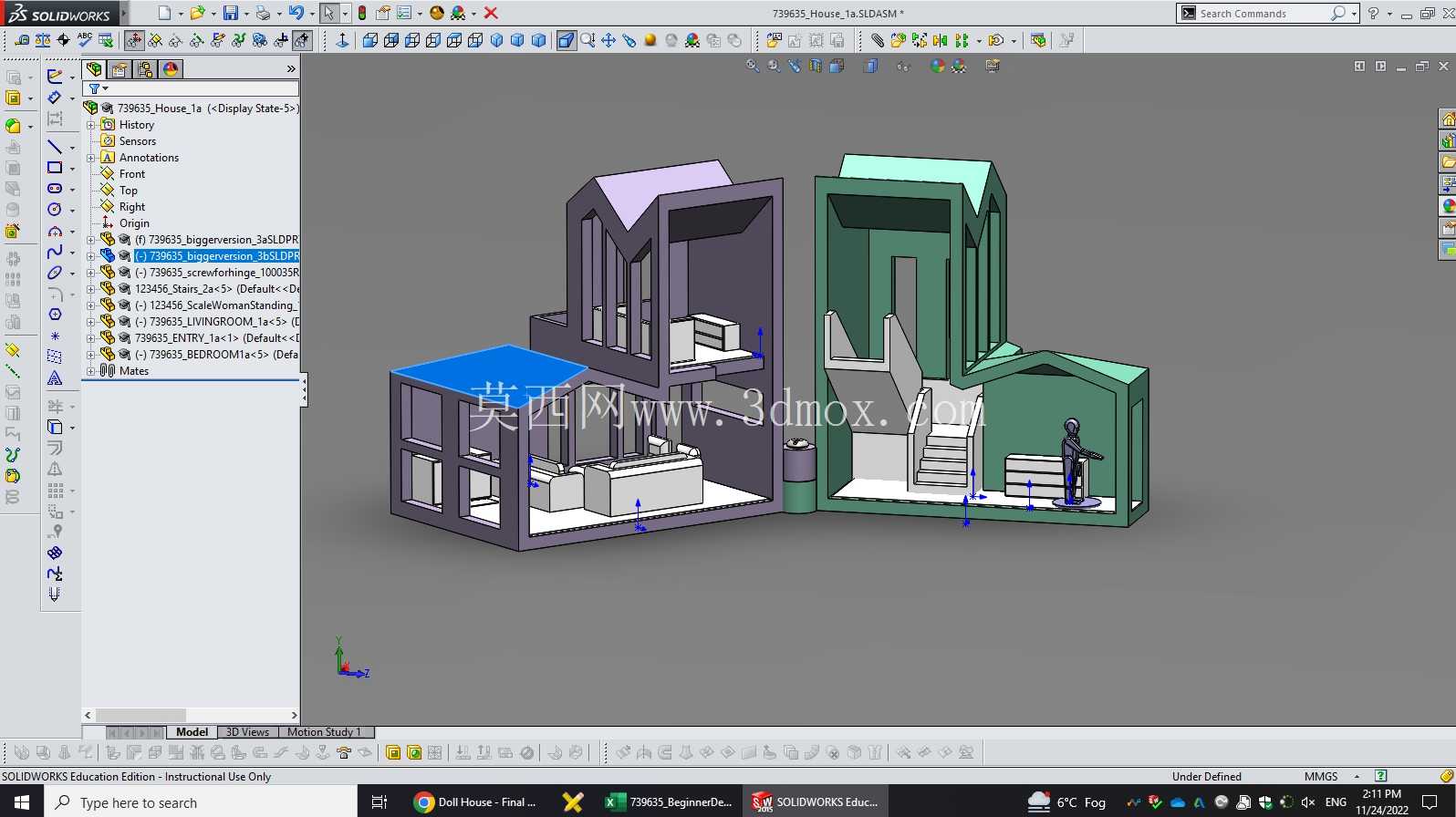The image size is (1456, 817).
Task: Expand the 739635_LIVINGROOM_1a component node
Action: click(90, 322)
